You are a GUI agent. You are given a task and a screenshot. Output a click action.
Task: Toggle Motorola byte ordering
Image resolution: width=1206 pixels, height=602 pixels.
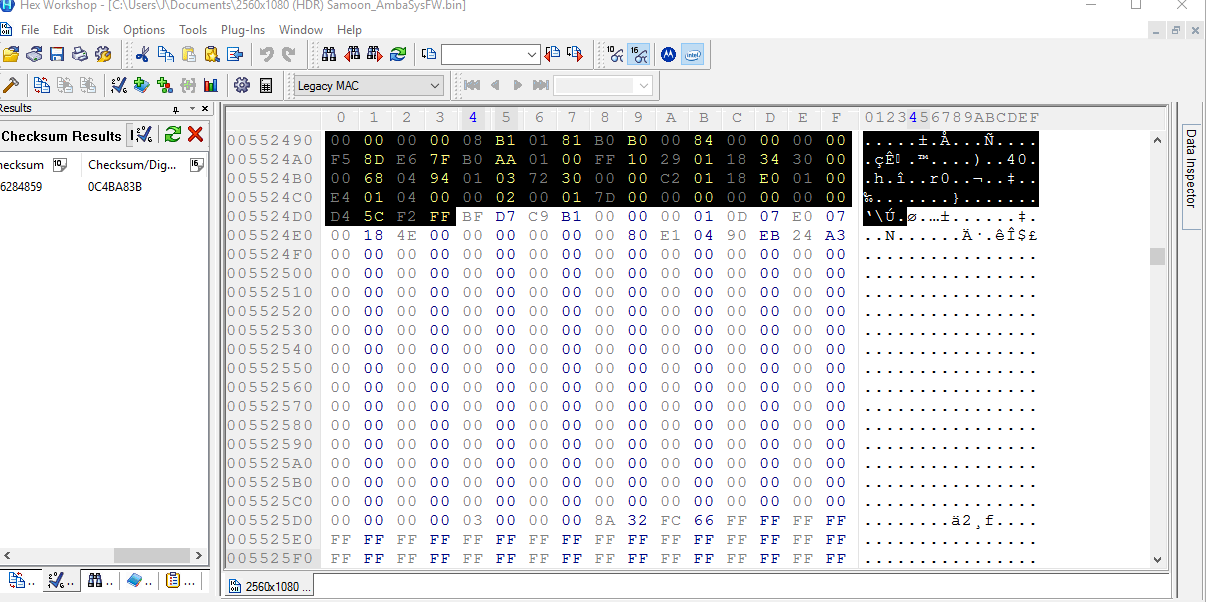(667, 54)
